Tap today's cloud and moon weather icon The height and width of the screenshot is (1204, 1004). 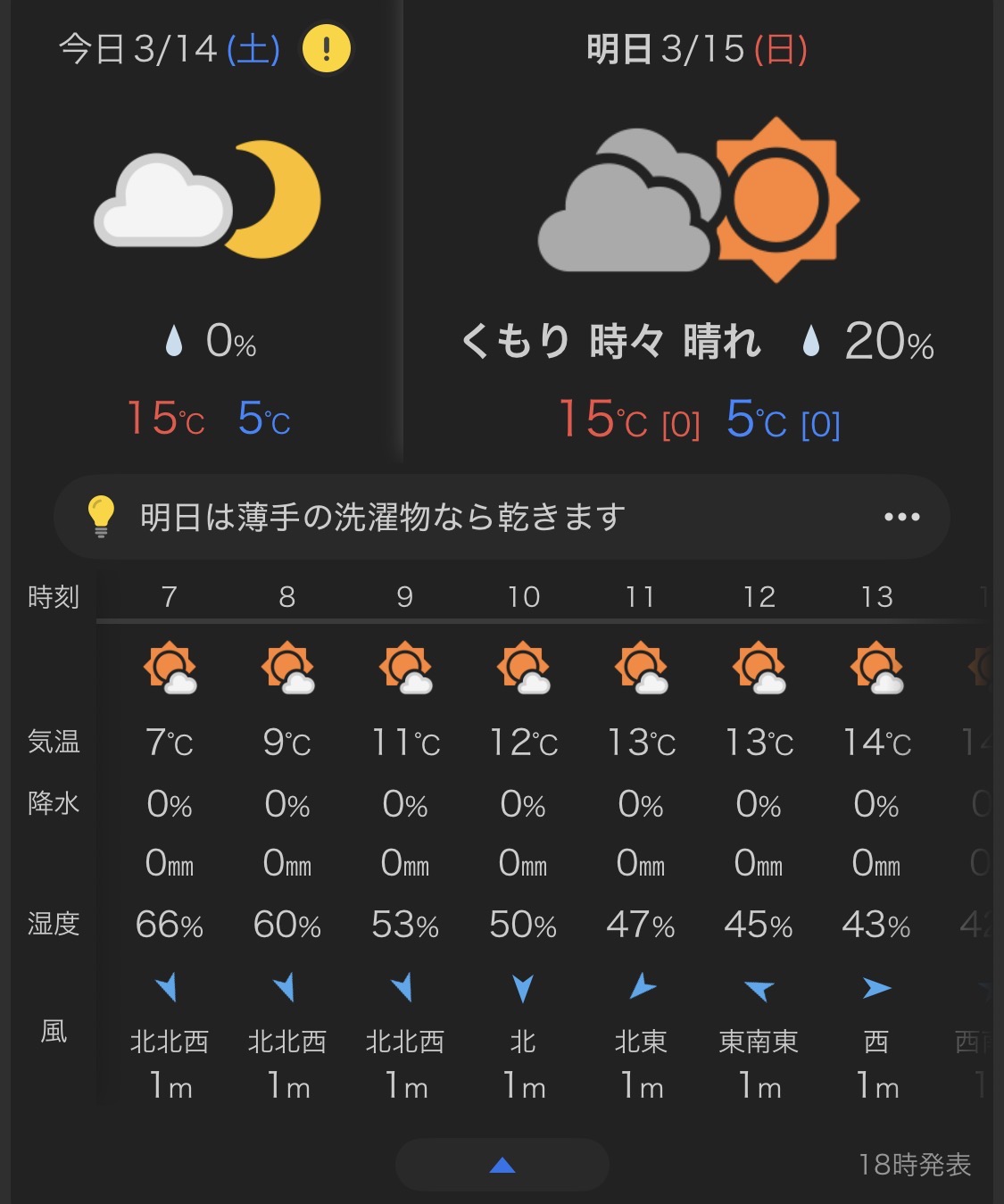[x=208, y=199]
